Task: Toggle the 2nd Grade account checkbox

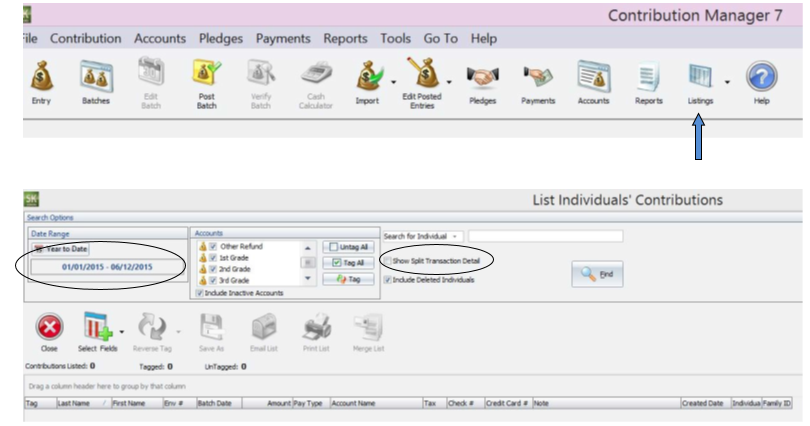Action: [213, 269]
